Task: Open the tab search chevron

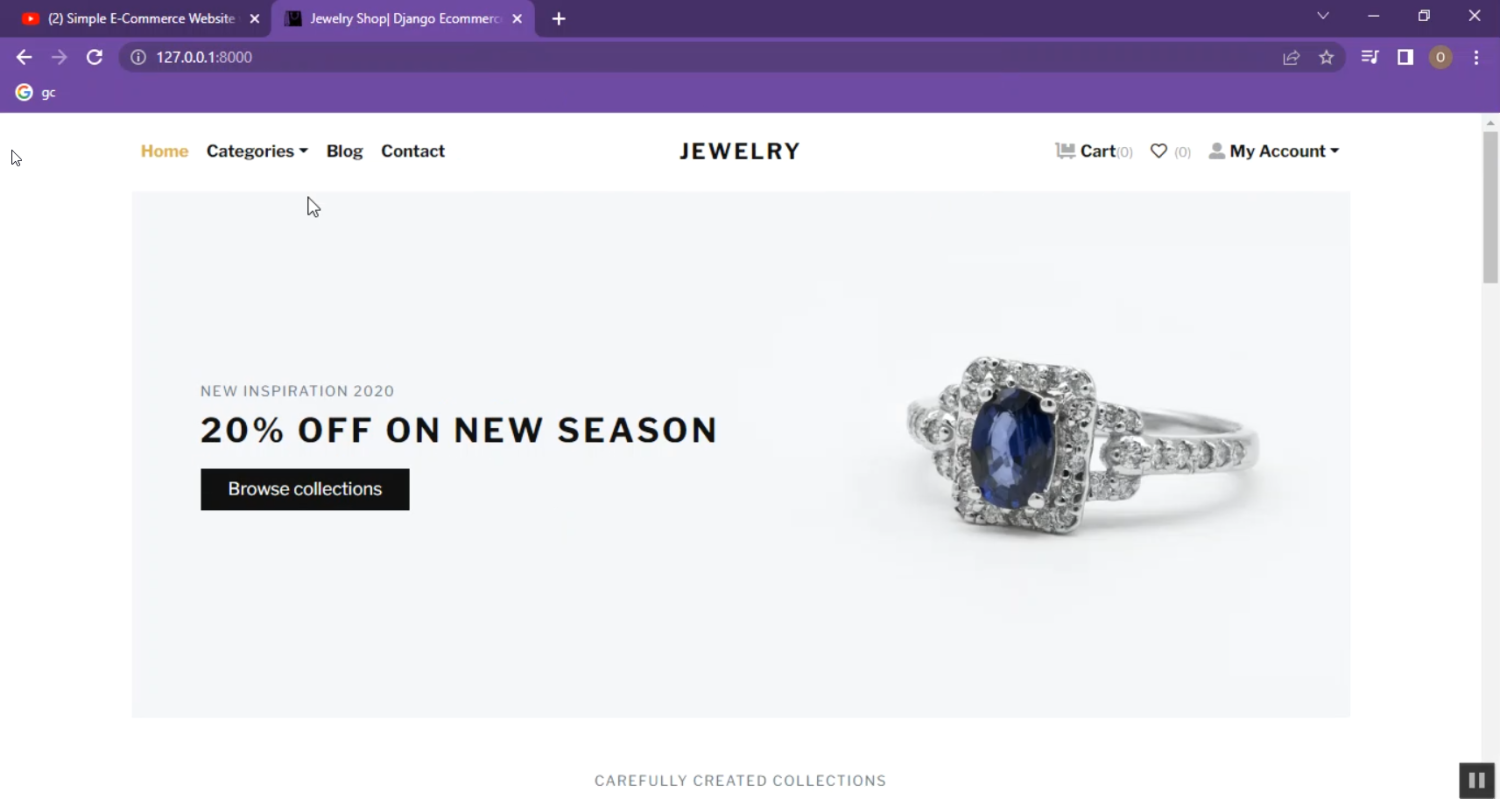Action: 1323,16
